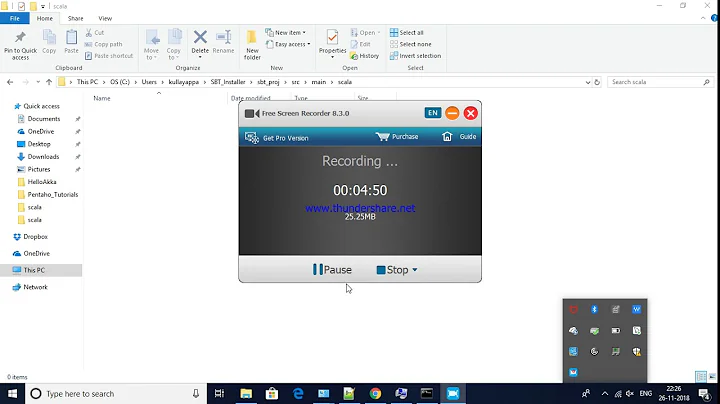Open address bar history dropdown
Viewport: 720px width, 404px height.
click(x=588, y=82)
